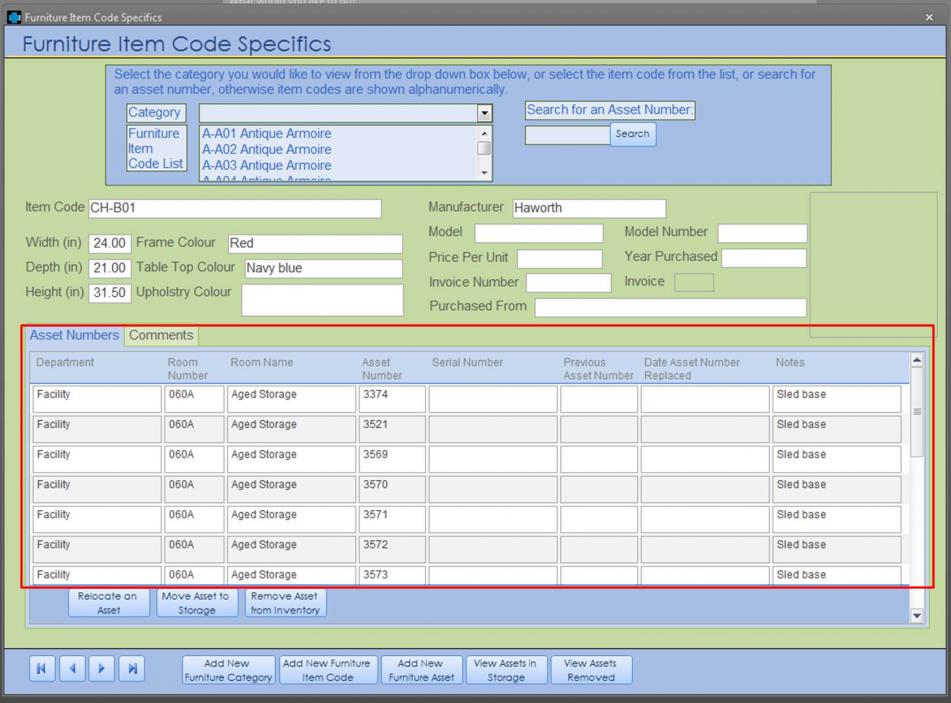Image resolution: width=951 pixels, height=703 pixels.
Task: Click asset number 3374 cell
Action: coord(392,399)
